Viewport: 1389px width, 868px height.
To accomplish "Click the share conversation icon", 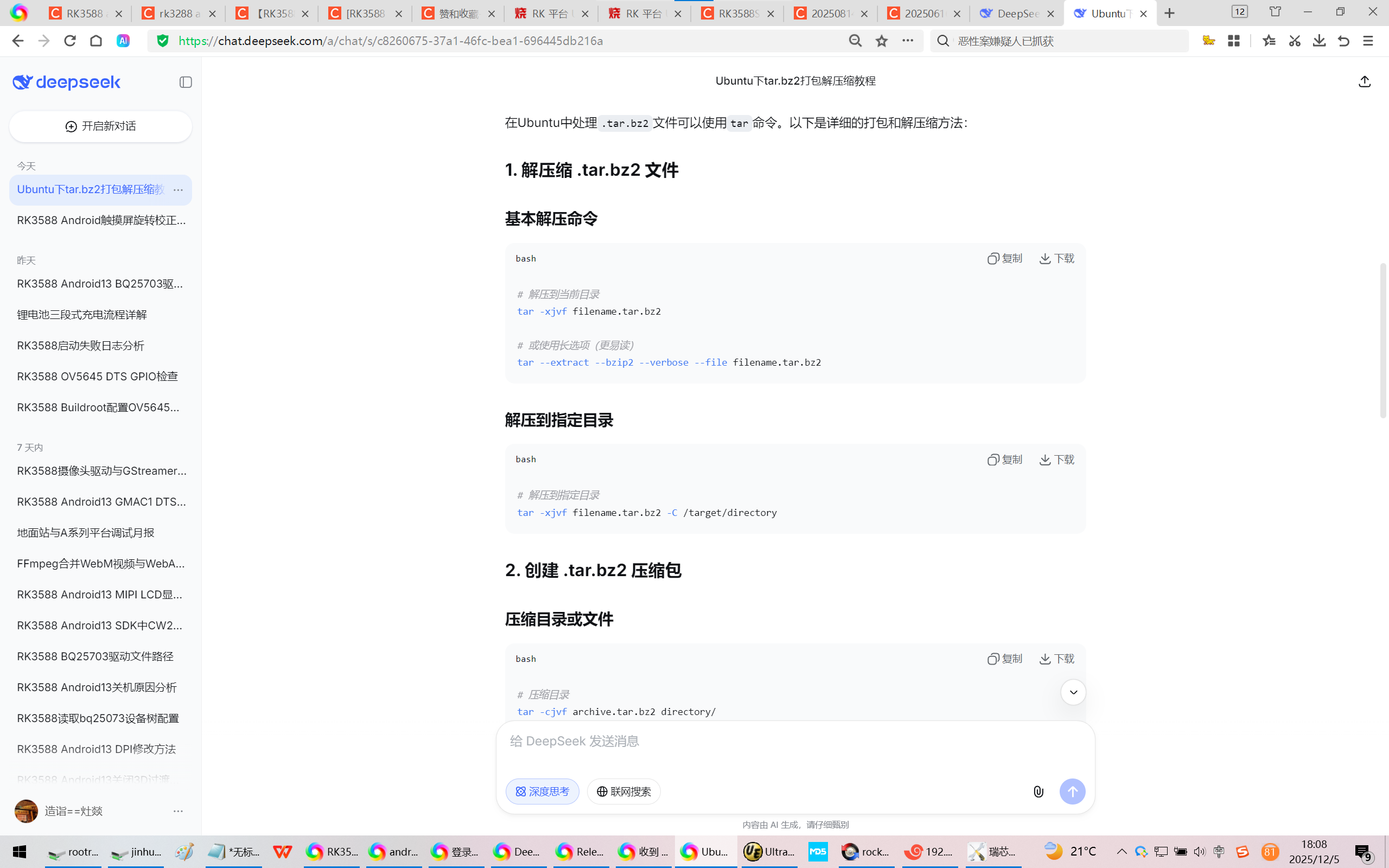I will [1365, 81].
